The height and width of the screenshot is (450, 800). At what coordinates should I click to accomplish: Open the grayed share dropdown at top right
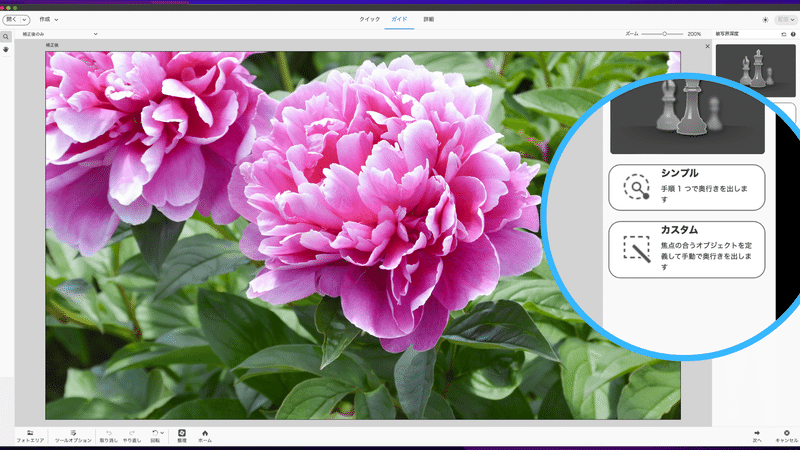(x=786, y=20)
